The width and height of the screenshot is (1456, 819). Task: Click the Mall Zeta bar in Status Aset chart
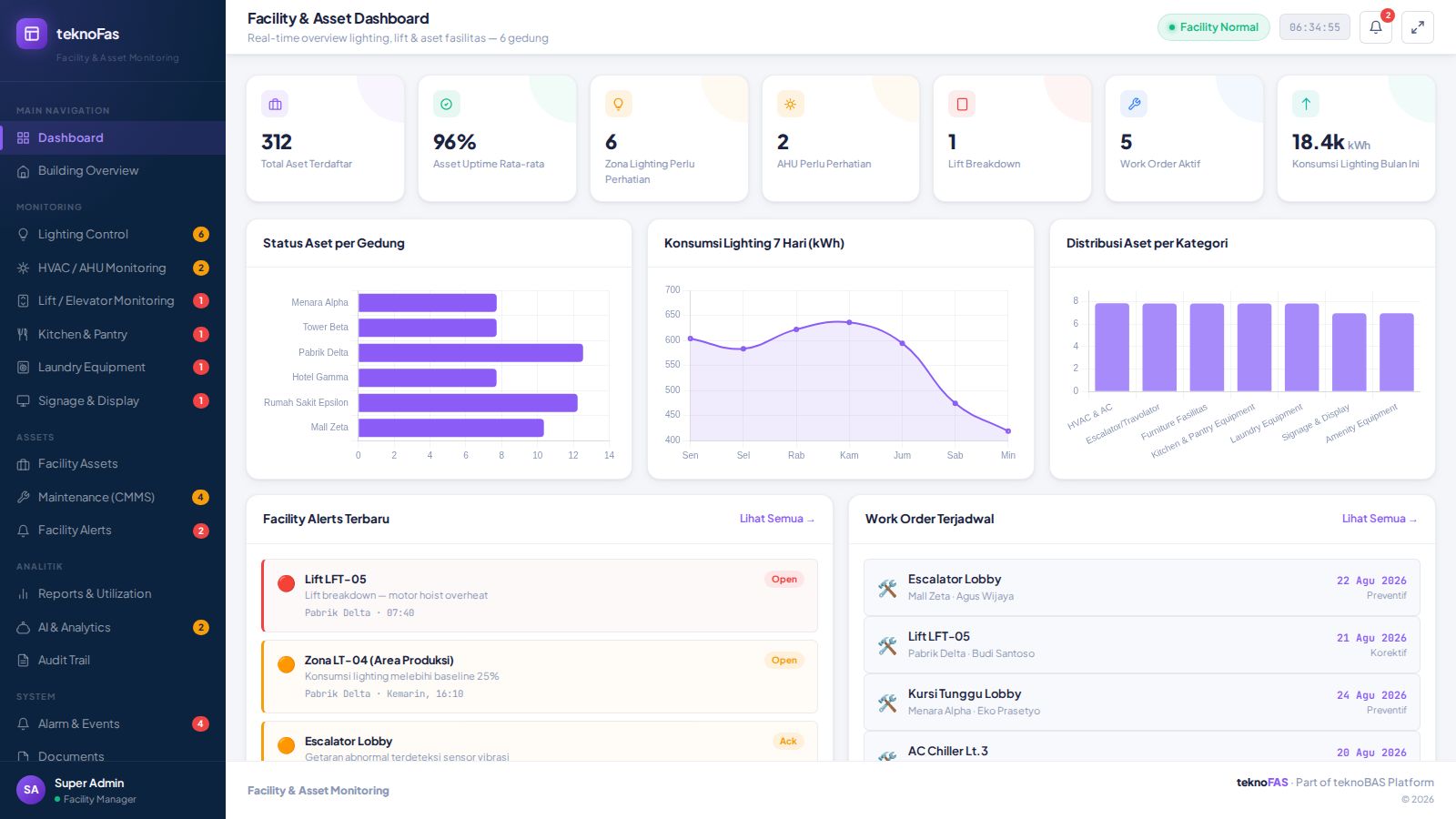(x=451, y=428)
